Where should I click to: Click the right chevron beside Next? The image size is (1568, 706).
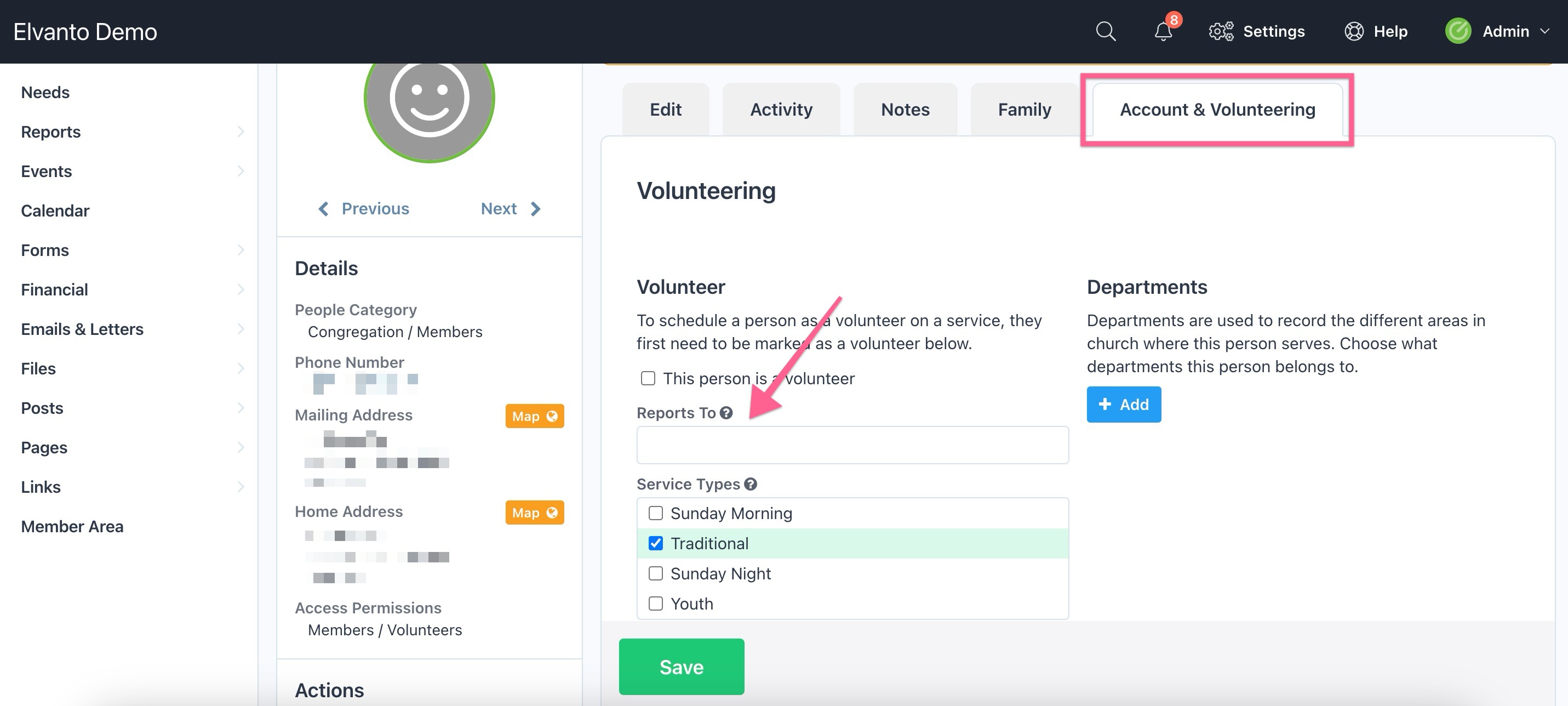[535, 209]
